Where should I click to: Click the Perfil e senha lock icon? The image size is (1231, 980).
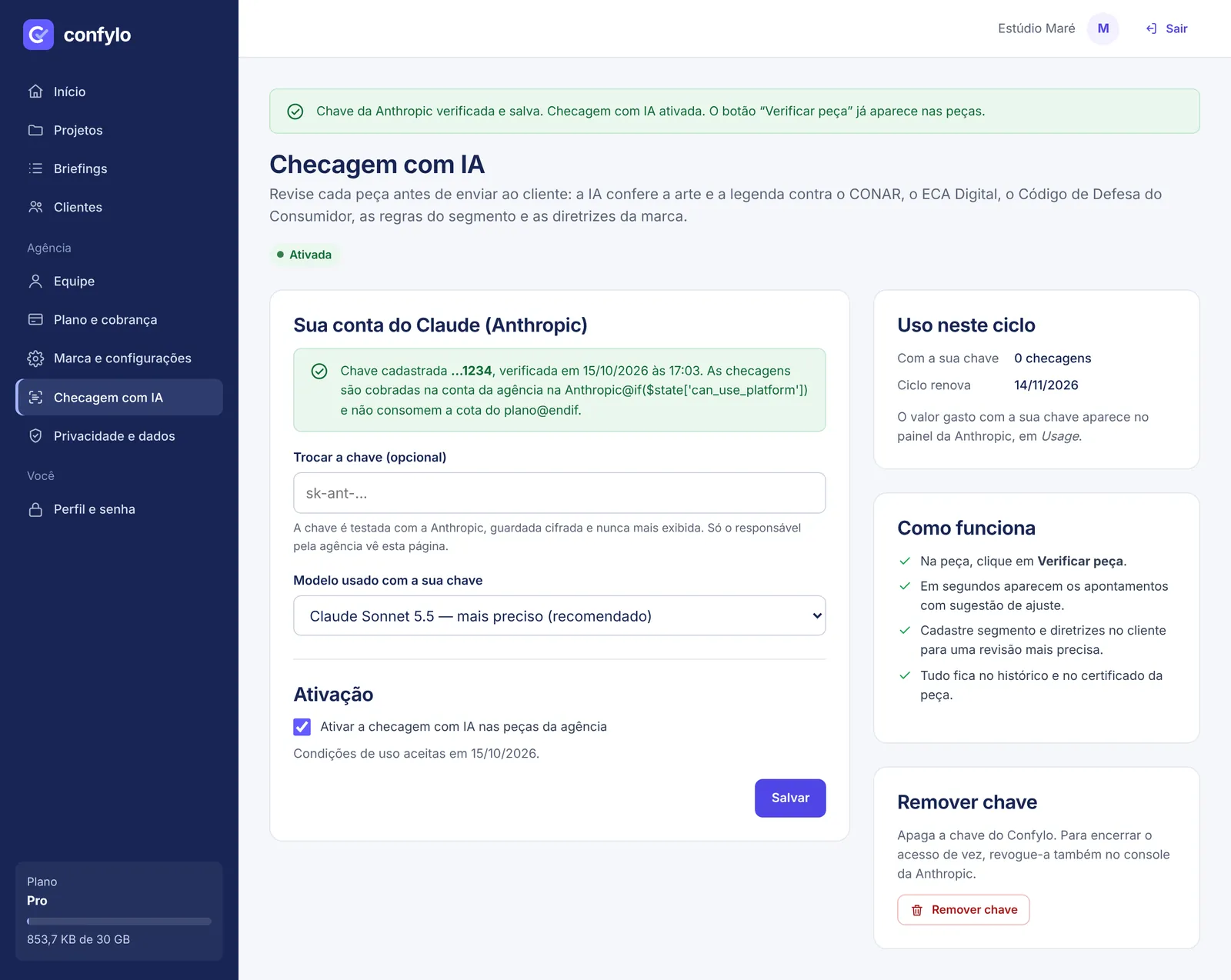point(35,509)
